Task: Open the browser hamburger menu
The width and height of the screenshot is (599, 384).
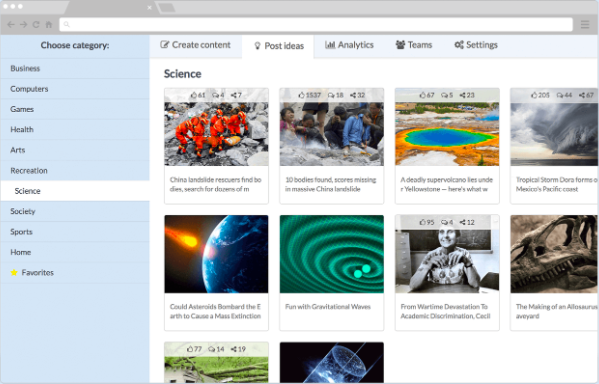Action: click(x=585, y=24)
